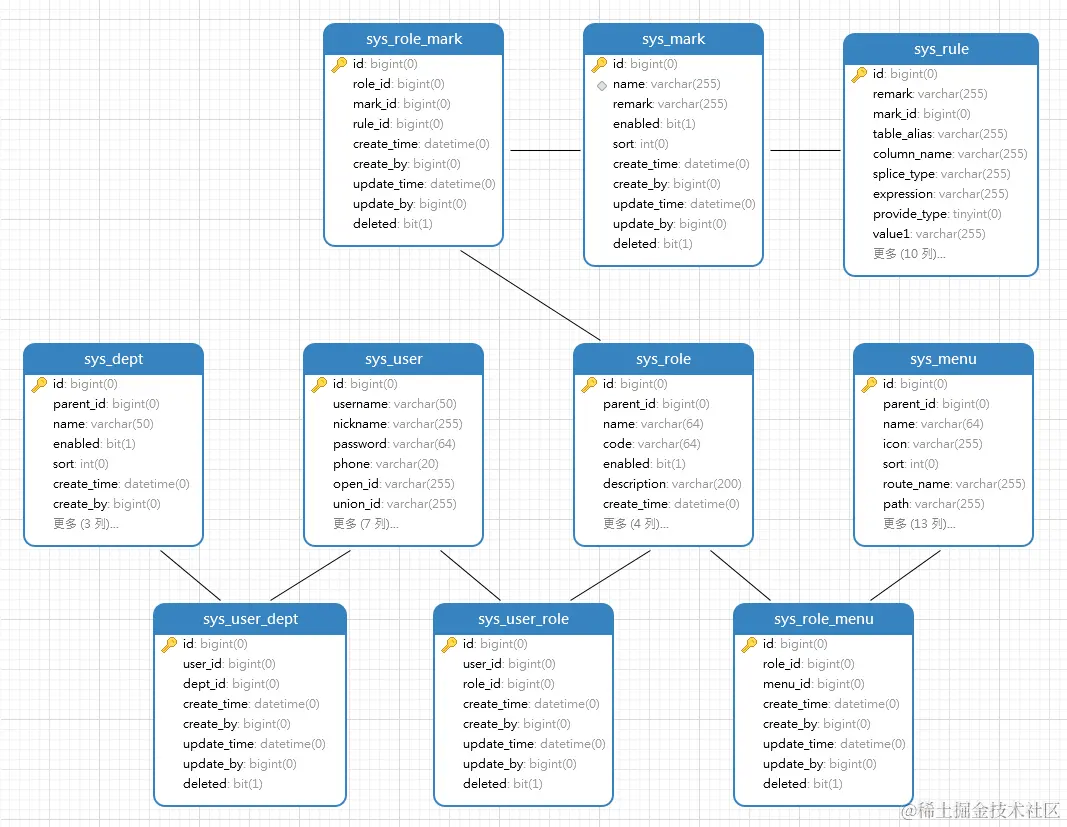This screenshot has height=827, width=1067.
Task: Click the table_alias column in sys_rule
Action: coord(940,134)
